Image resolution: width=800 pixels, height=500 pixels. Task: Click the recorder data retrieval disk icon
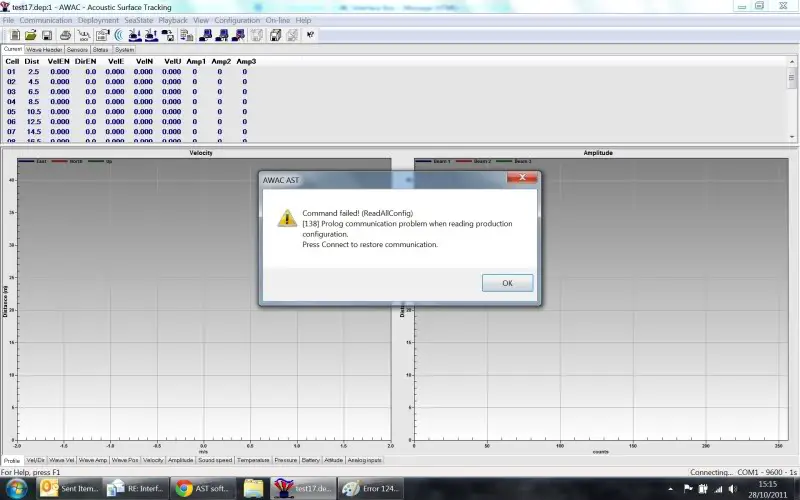[167, 35]
